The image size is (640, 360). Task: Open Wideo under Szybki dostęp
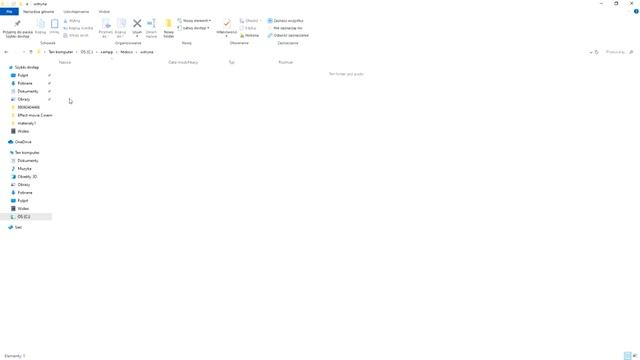(23, 131)
